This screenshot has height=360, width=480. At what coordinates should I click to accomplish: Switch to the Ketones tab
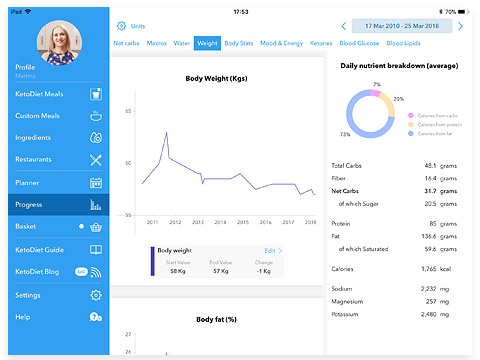(321, 43)
